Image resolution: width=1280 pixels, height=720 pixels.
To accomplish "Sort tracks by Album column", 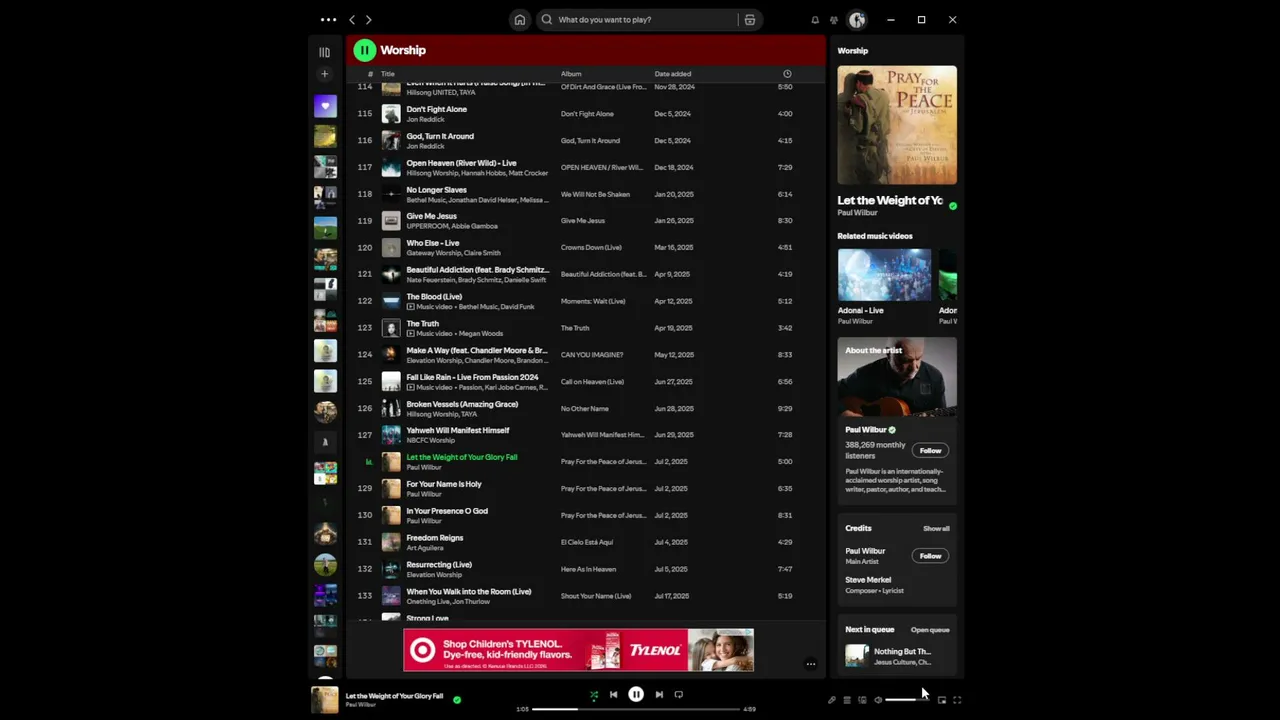I will (571, 74).
